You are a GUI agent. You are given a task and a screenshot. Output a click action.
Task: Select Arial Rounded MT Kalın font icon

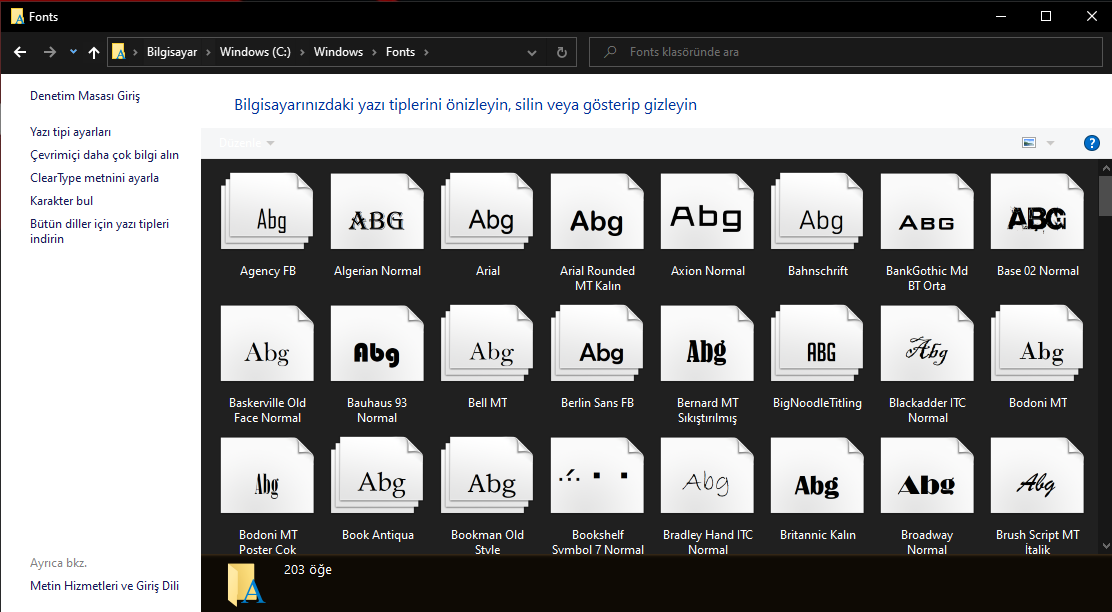click(x=597, y=211)
